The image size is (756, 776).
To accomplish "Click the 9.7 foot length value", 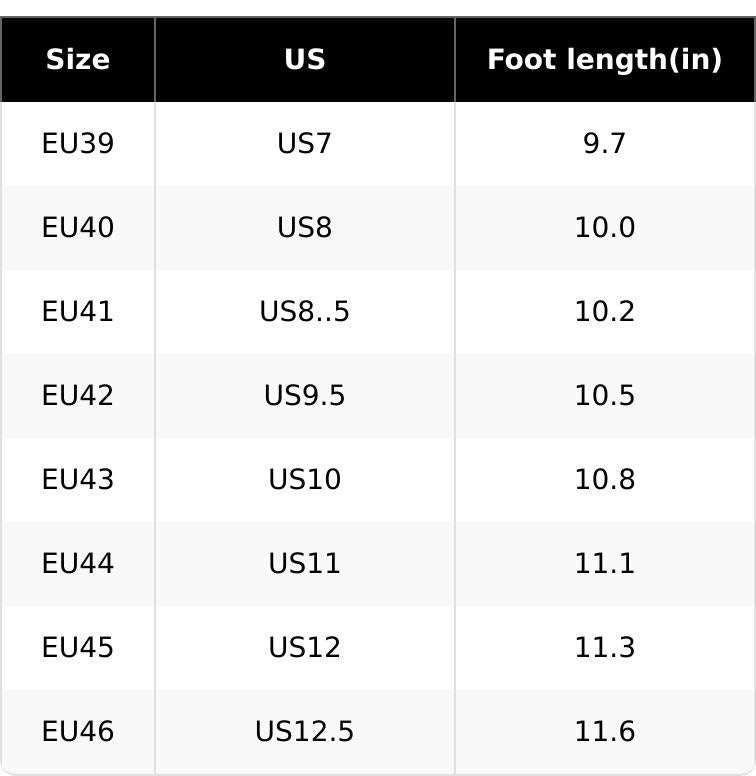I will 605,144.
